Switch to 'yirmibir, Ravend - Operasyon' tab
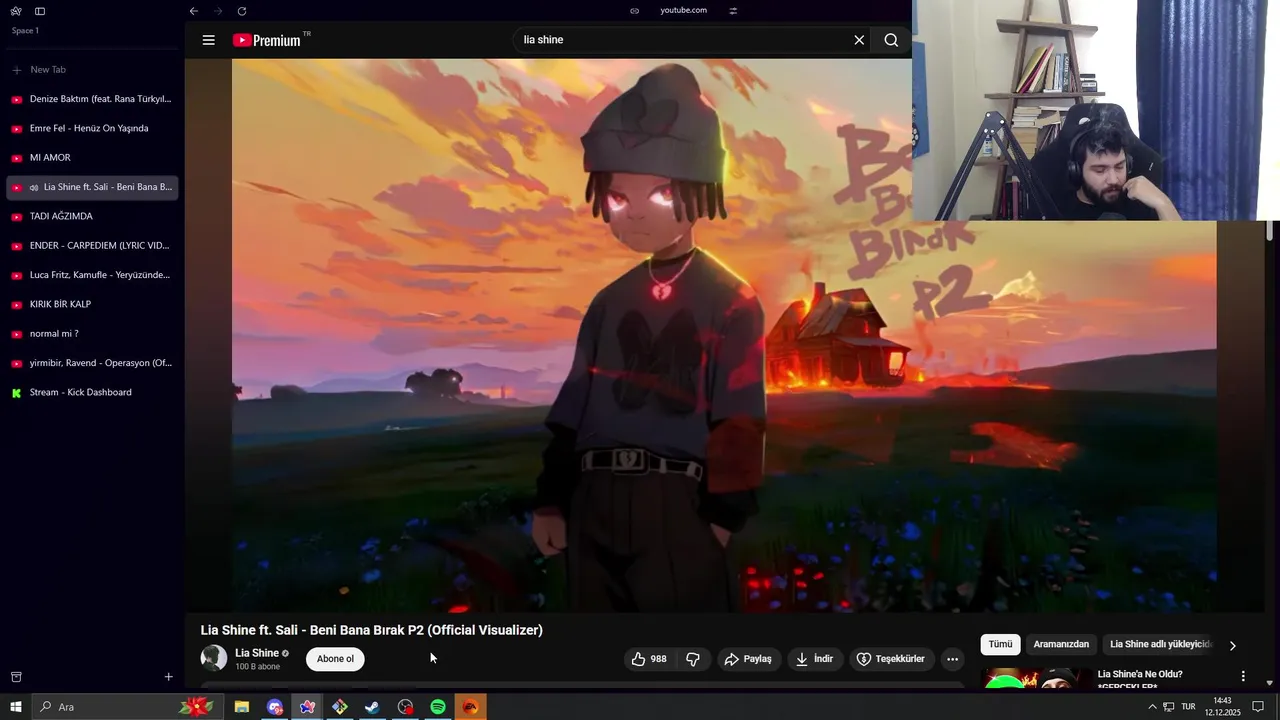The height and width of the screenshot is (720, 1280). [92, 363]
